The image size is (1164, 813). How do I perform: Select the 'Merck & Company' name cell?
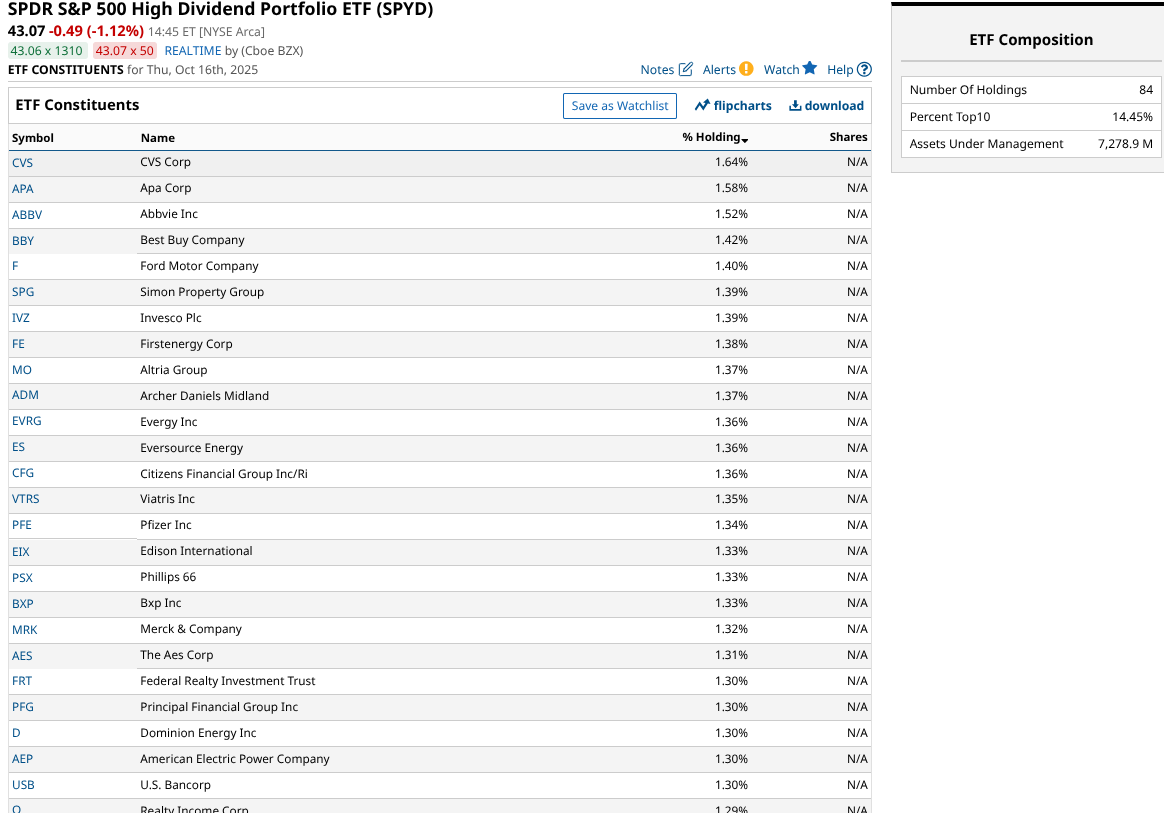(x=191, y=629)
